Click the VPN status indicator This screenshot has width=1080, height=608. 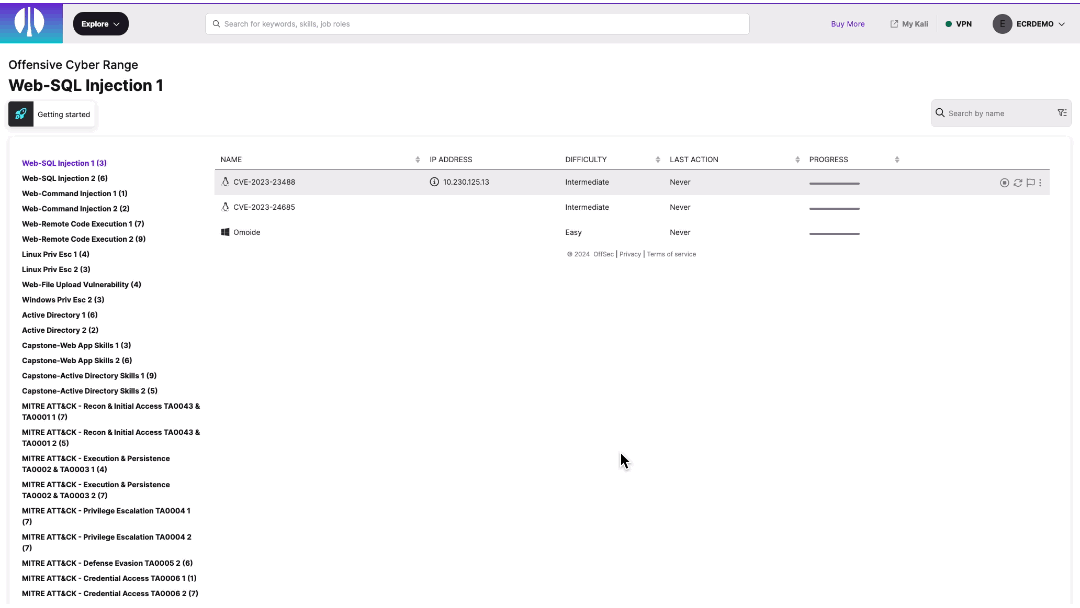click(x=957, y=23)
